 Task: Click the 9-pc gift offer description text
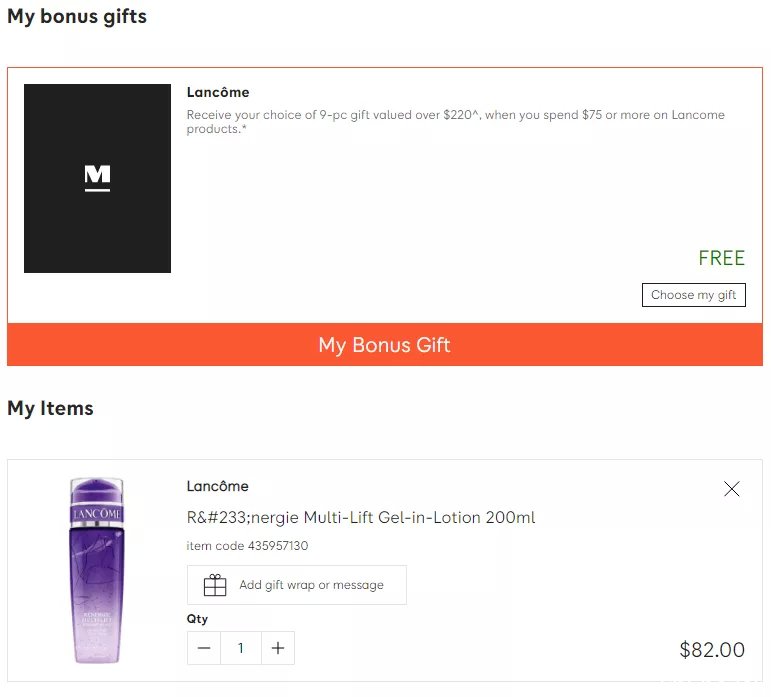coord(455,121)
